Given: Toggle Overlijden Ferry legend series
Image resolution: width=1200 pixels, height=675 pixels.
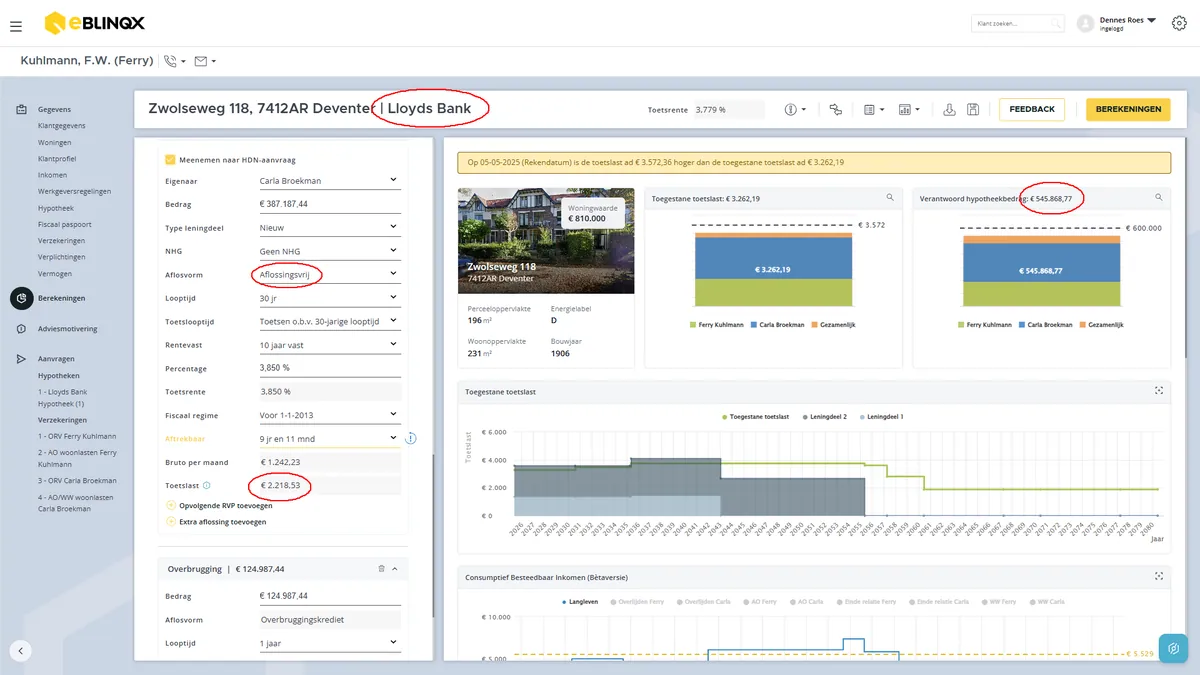Looking at the screenshot, I should click(x=639, y=601).
